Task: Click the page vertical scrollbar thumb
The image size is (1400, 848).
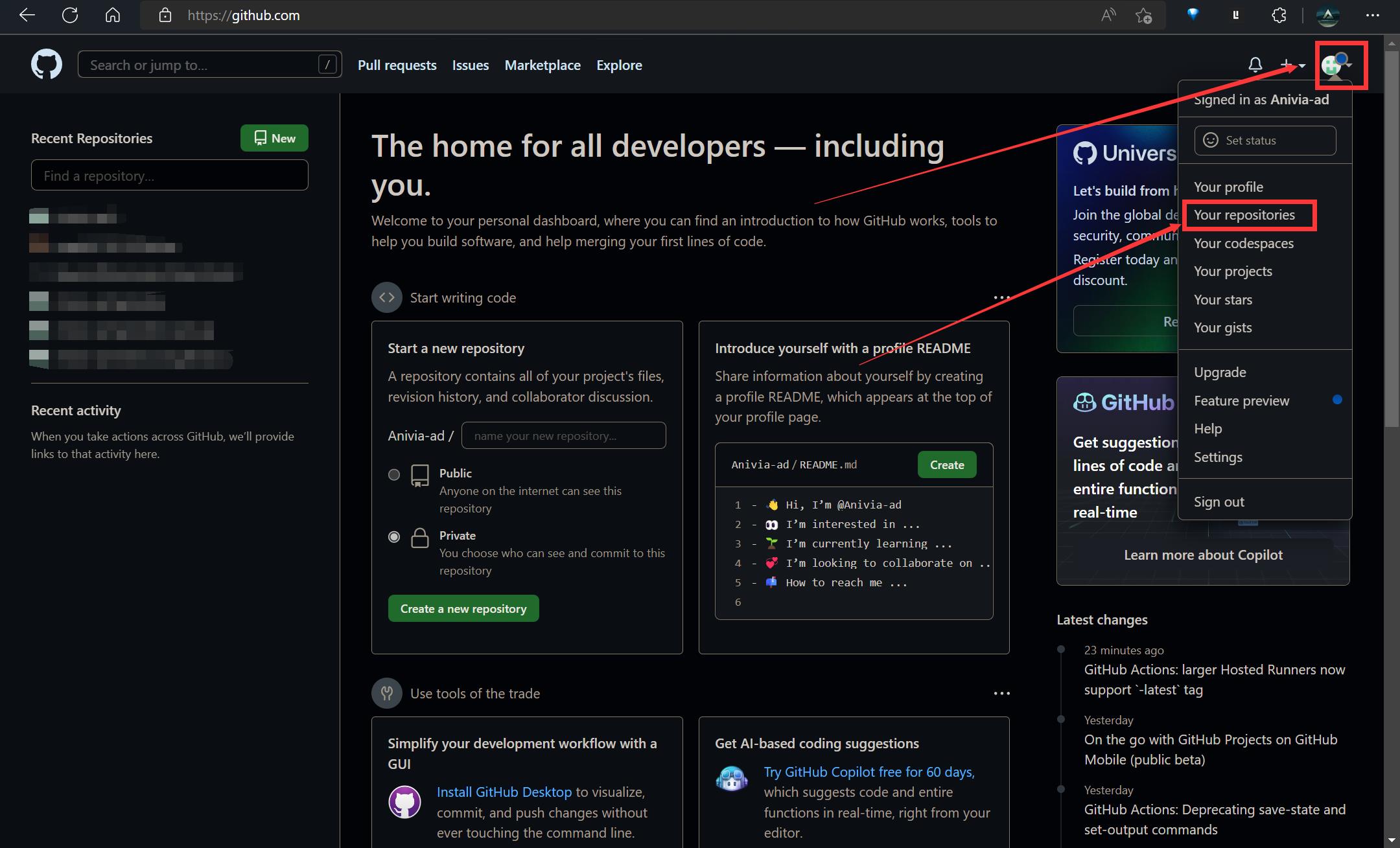Action: click(1391, 240)
